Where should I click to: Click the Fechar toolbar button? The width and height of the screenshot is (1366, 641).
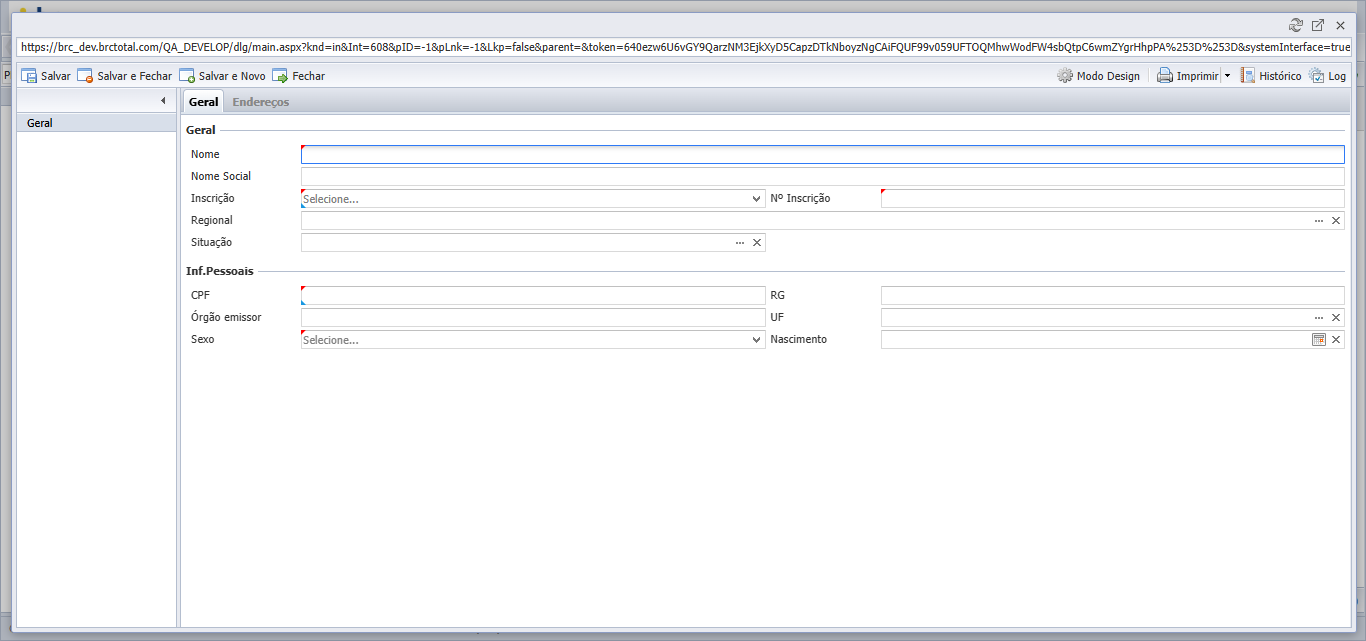[299, 76]
